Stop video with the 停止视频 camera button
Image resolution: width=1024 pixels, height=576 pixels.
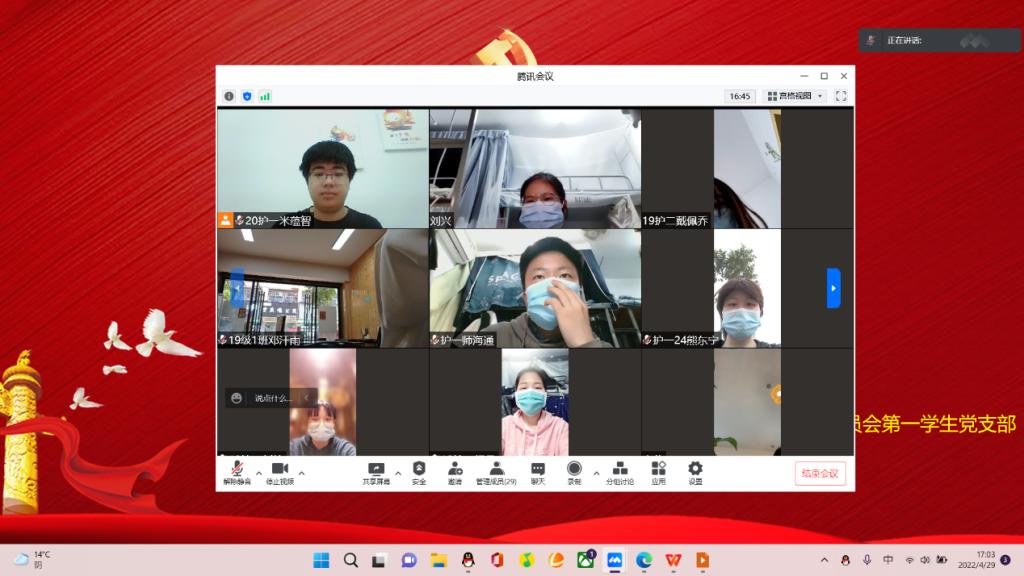pyautogui.click(x=279, y=471)
